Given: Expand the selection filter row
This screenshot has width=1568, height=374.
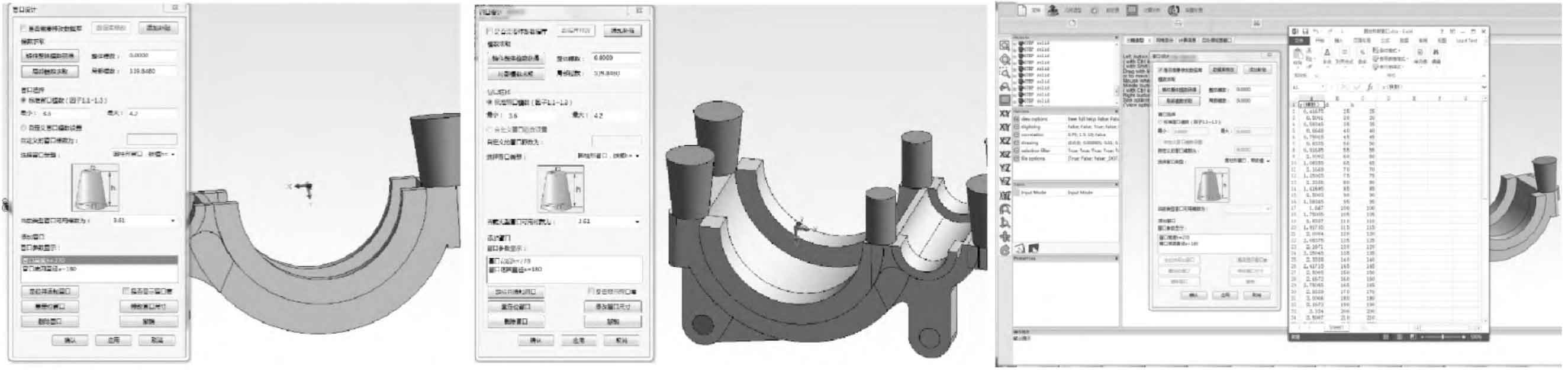Looking at the screenshot, I should (1016, 151).
